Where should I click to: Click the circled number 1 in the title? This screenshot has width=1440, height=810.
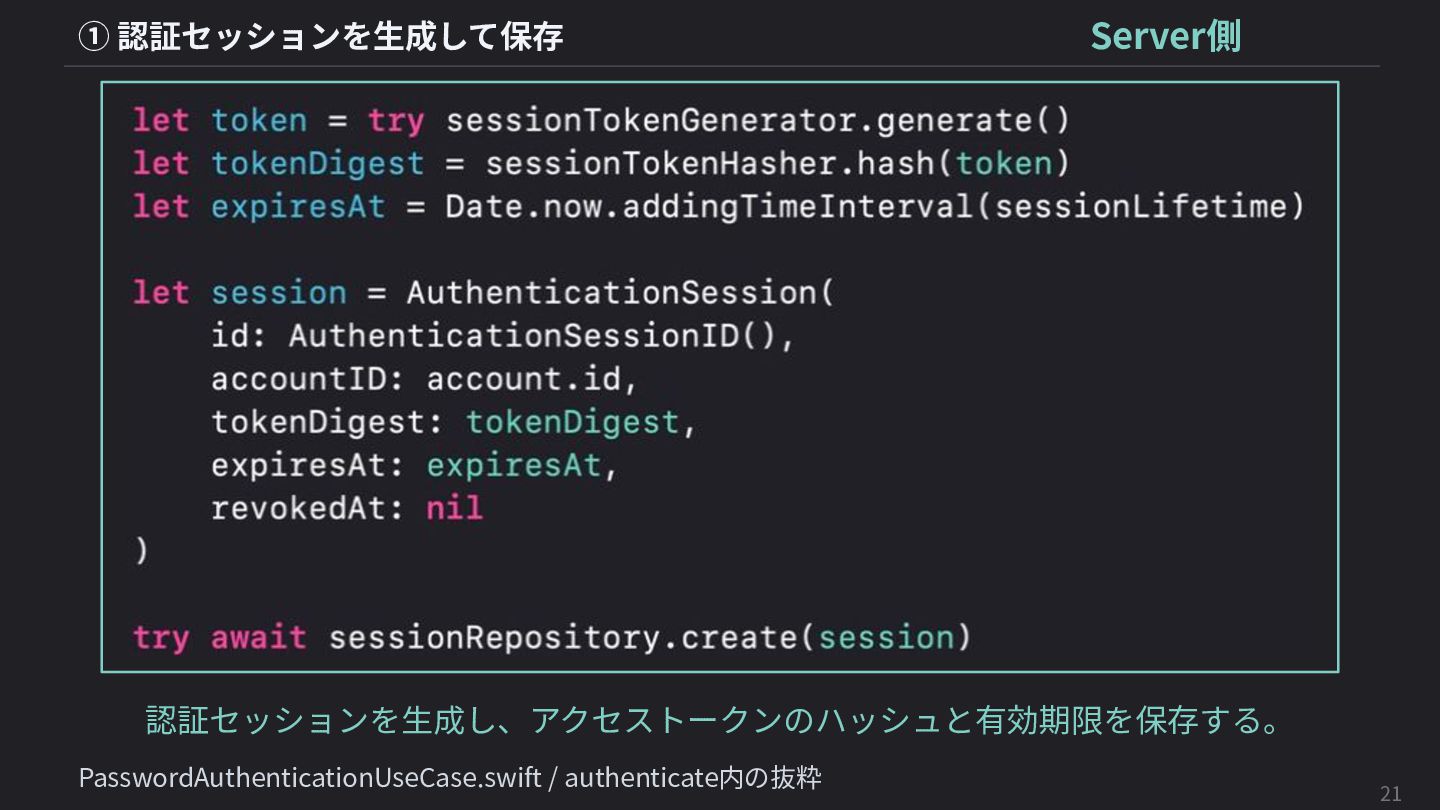93,37
